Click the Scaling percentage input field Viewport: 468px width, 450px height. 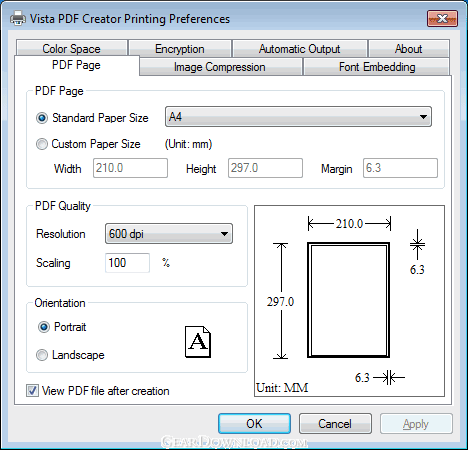click(127, 263)
